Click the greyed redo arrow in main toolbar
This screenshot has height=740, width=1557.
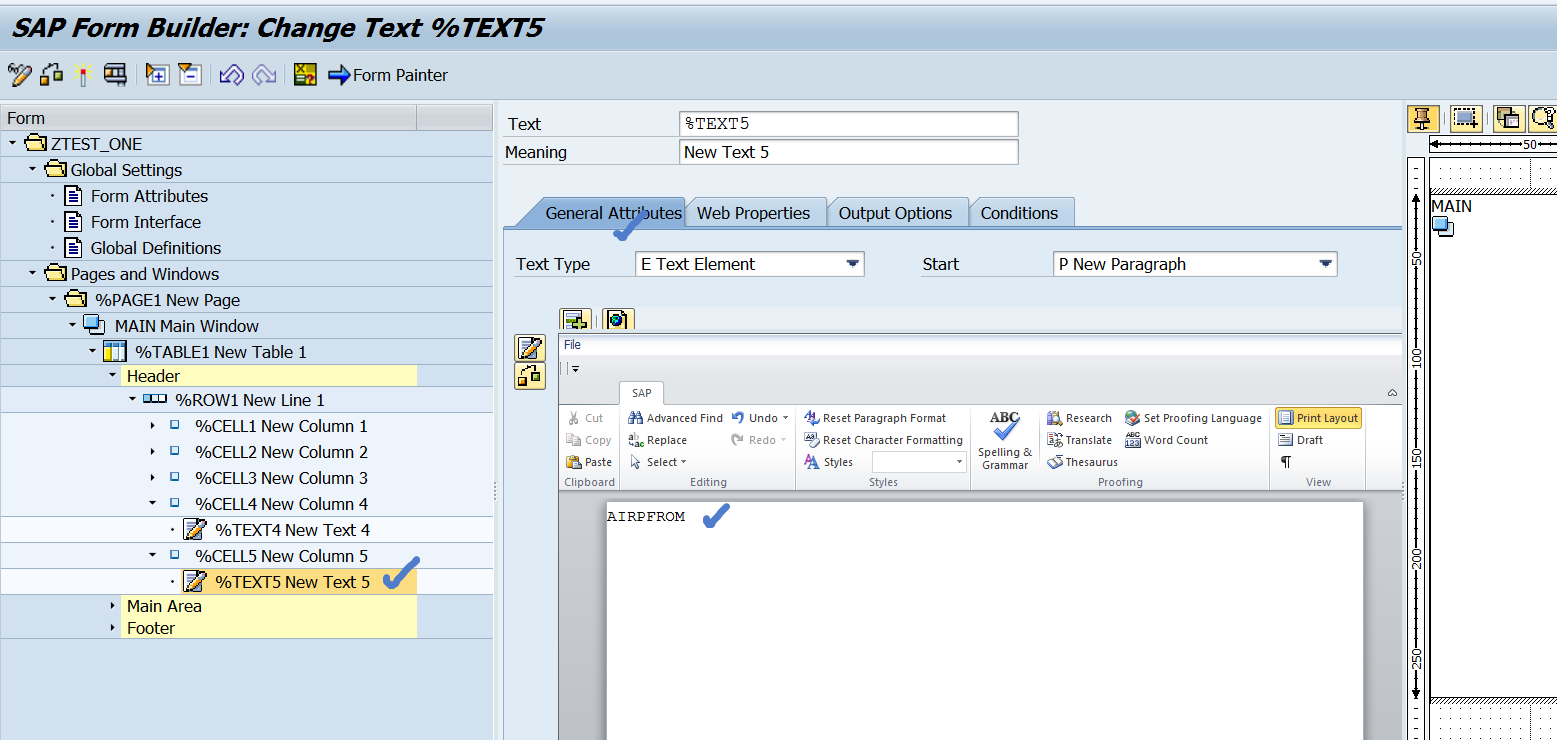264,74
